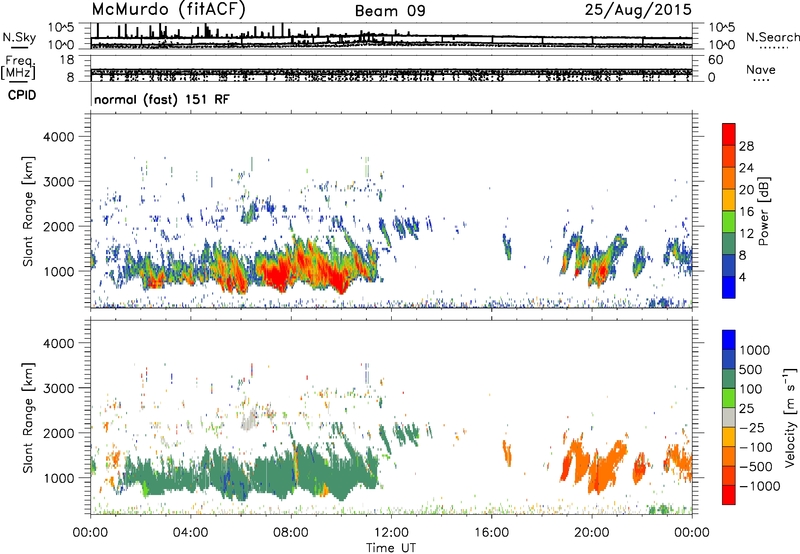800x554 pixels.
Task: Click the grey segment of the velocity color bar
Action: click(729, 417)
